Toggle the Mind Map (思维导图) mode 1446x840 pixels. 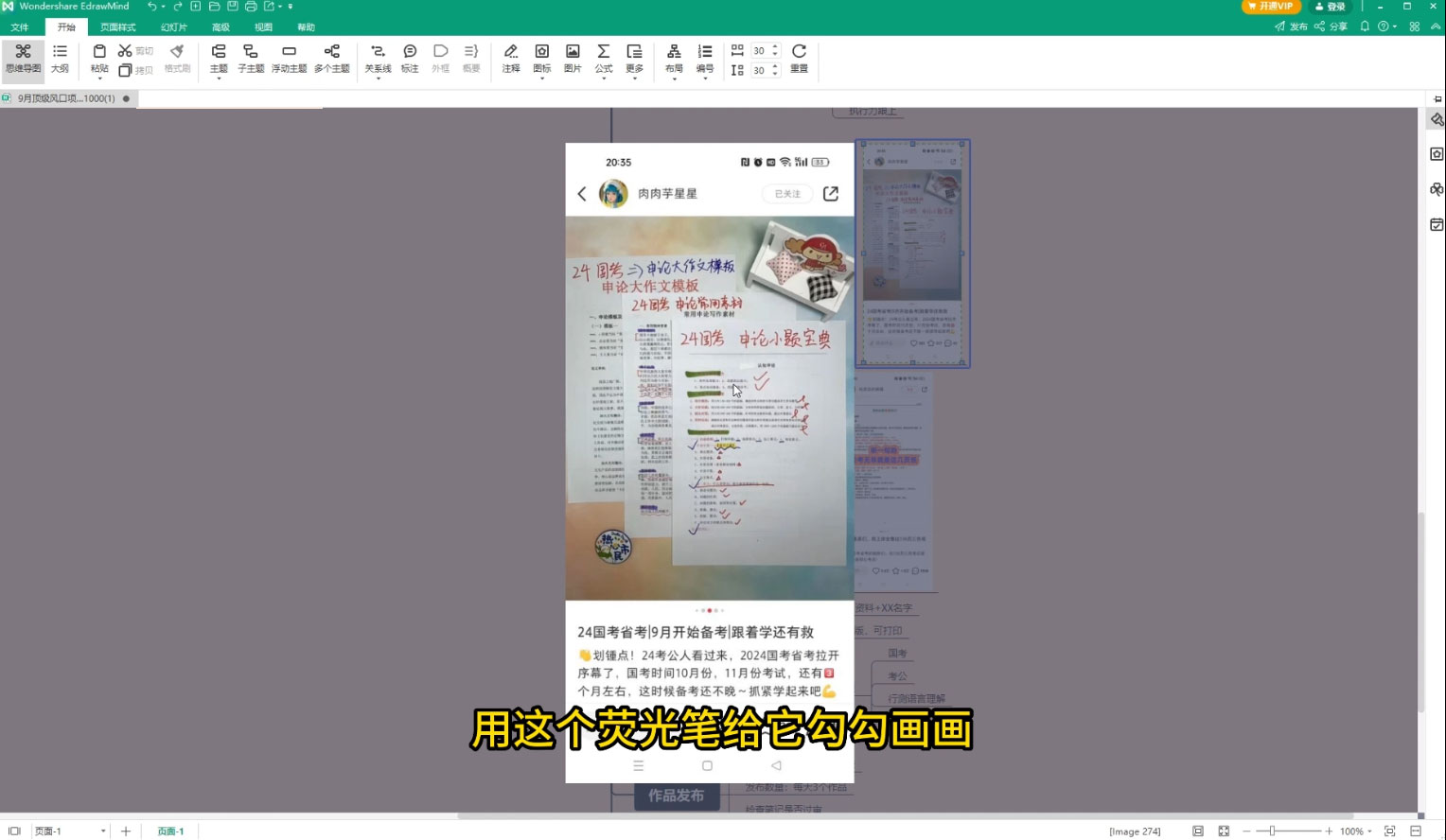[x=22, y=60]
